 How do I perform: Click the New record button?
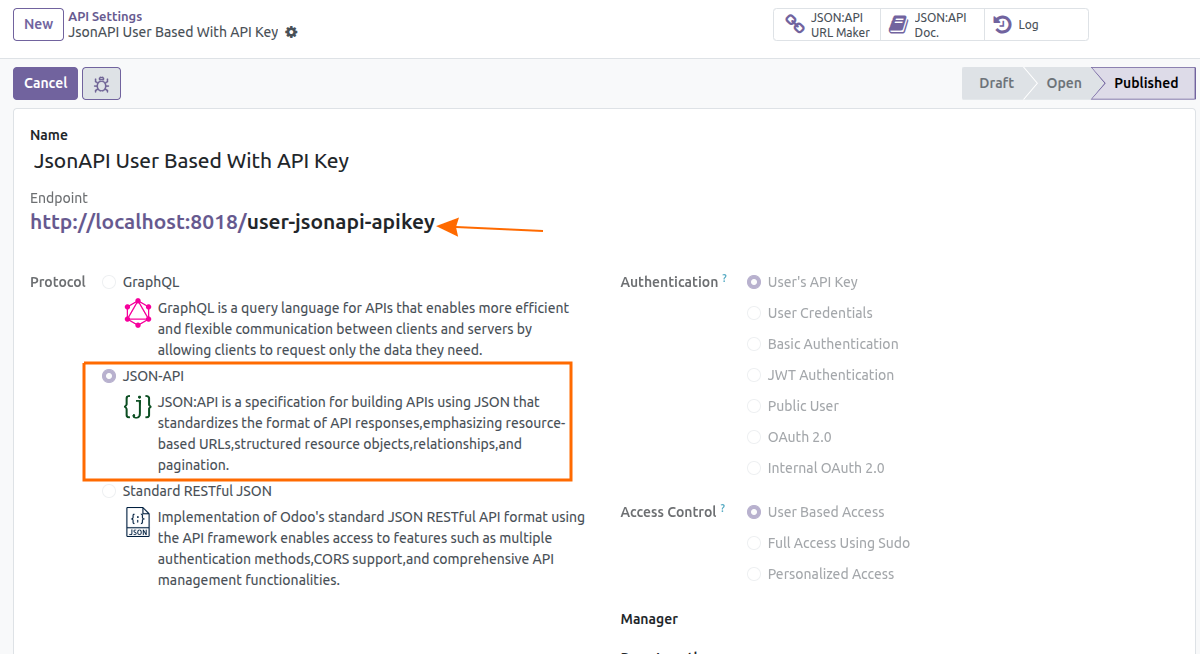39,24
